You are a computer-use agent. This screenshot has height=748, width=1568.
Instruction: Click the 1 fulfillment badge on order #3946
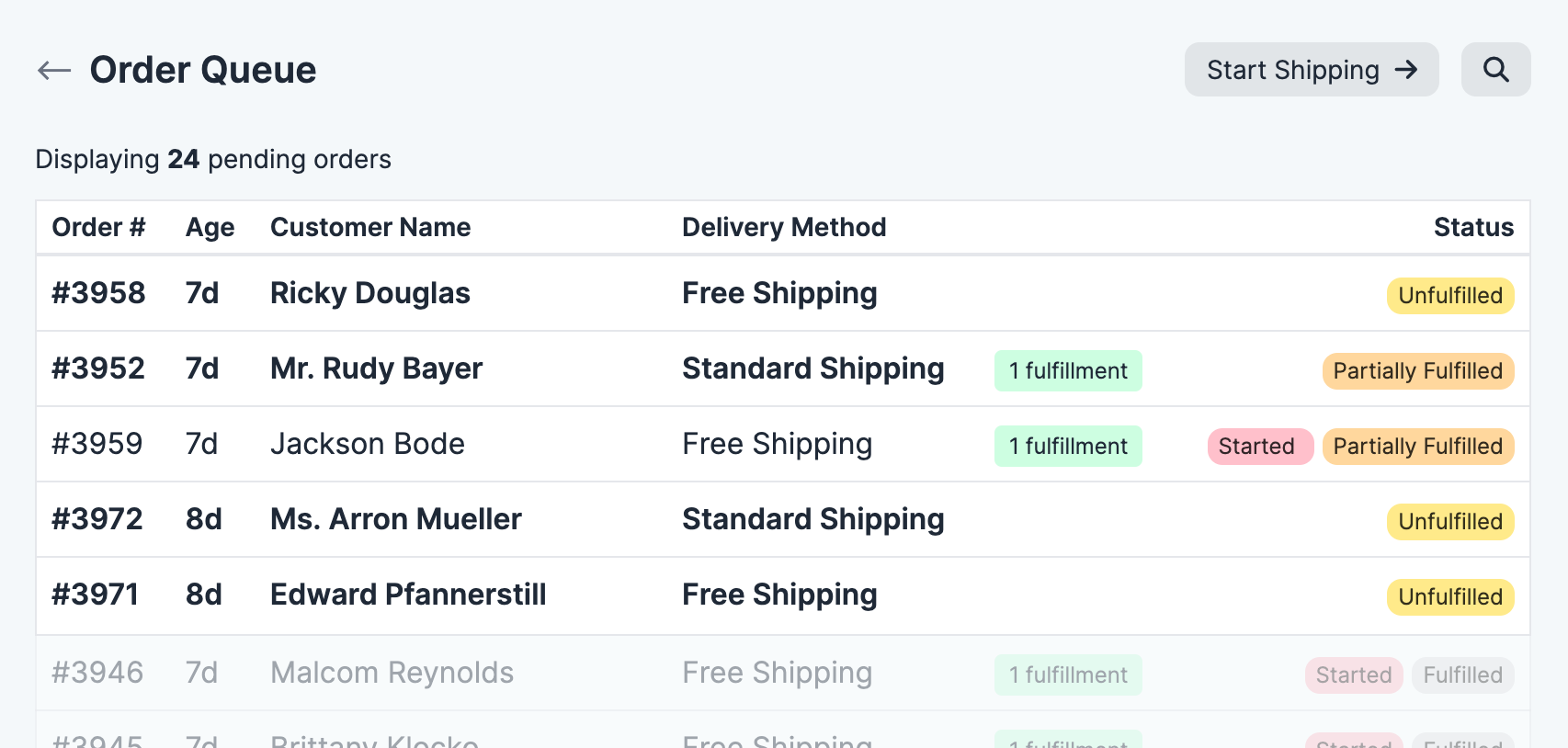coord(1067,674)
